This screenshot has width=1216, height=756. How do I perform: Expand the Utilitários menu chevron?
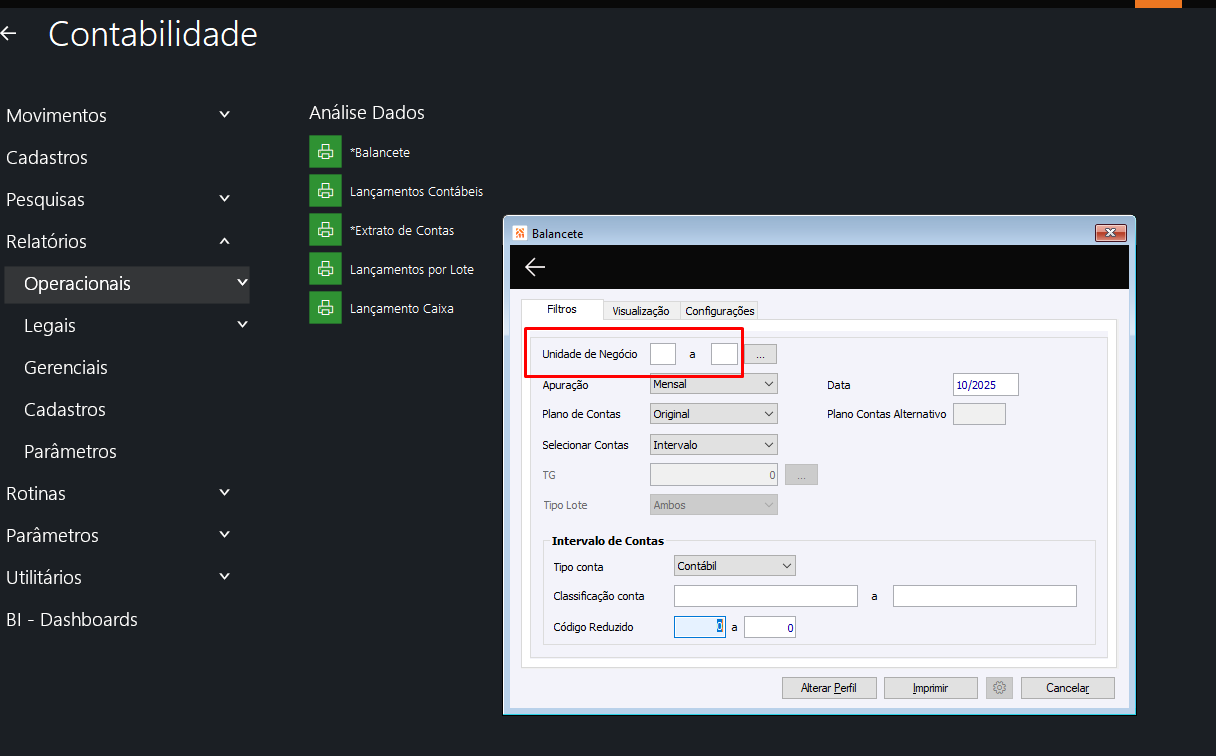pos(225,577)
